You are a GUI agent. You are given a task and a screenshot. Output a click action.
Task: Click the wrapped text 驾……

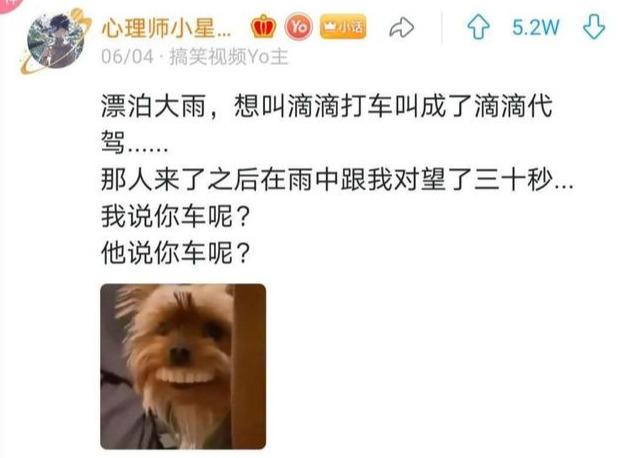(x=134, y=143)
